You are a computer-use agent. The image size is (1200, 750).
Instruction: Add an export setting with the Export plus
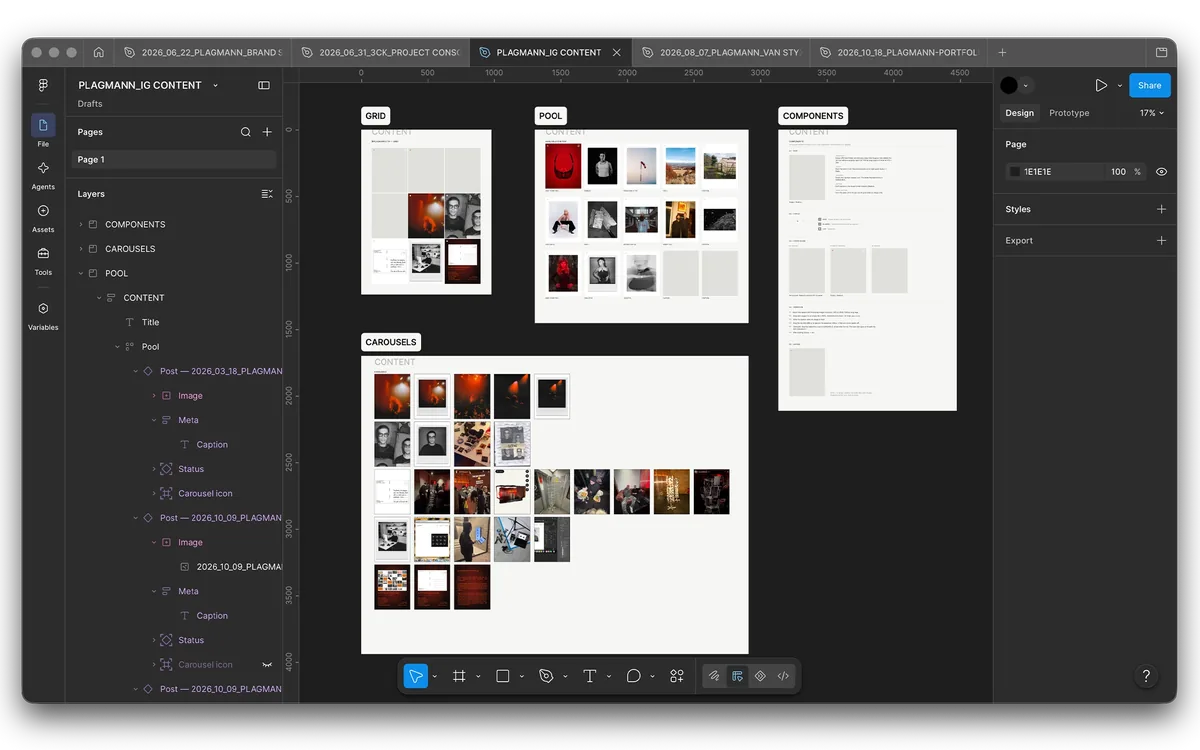click(1161, 240)
